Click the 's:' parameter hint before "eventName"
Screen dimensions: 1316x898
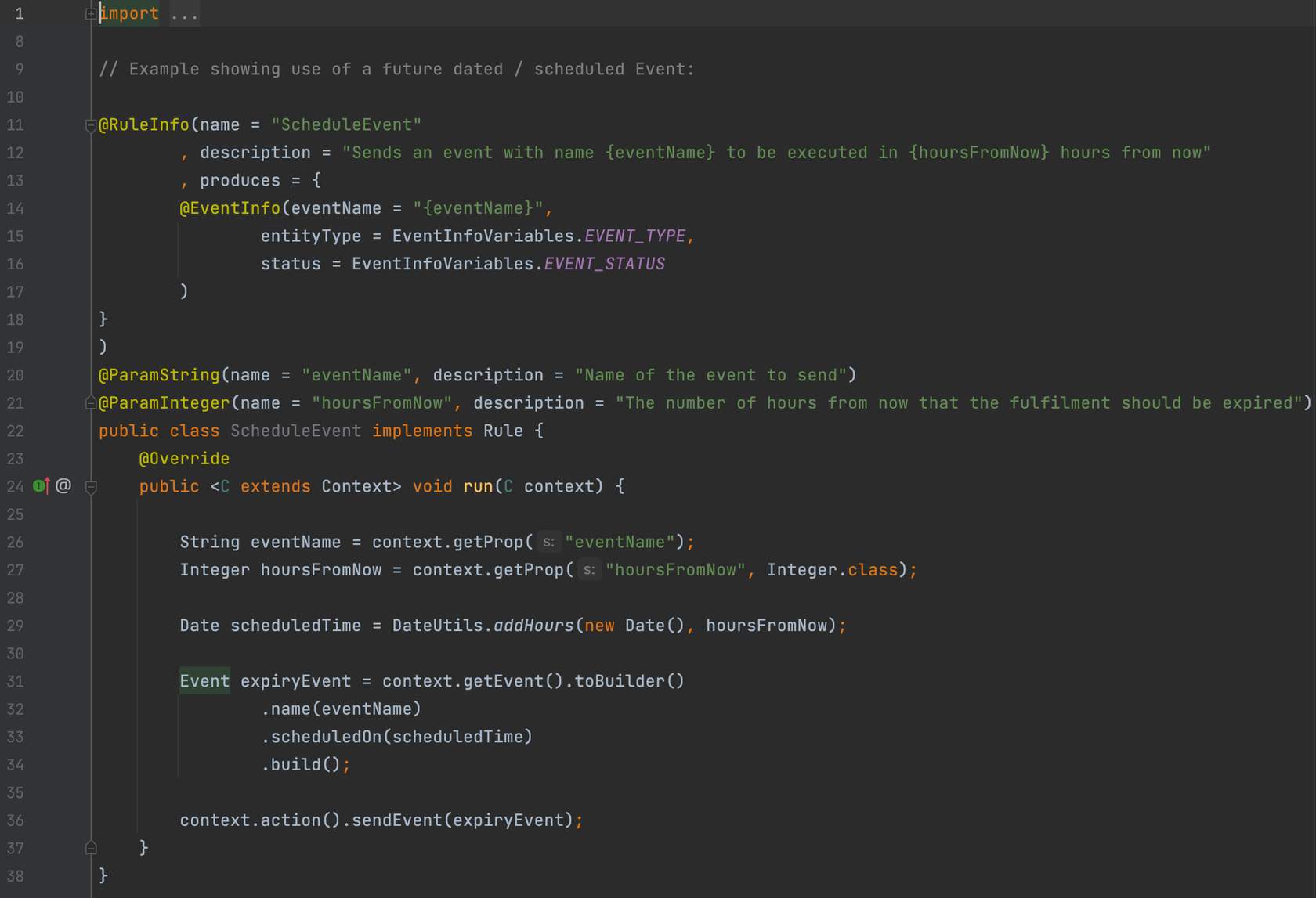pos(548,542)
